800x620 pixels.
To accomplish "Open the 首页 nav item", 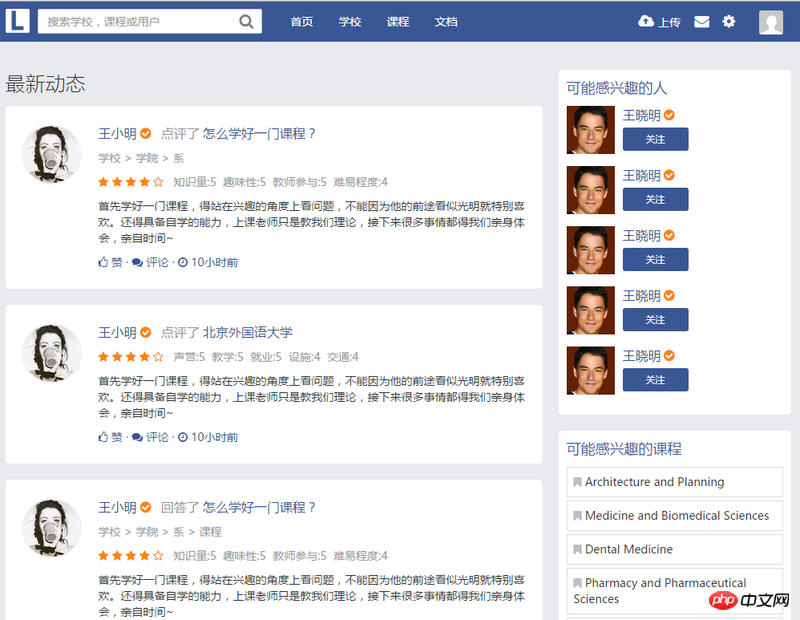I will tap(302, 22).
